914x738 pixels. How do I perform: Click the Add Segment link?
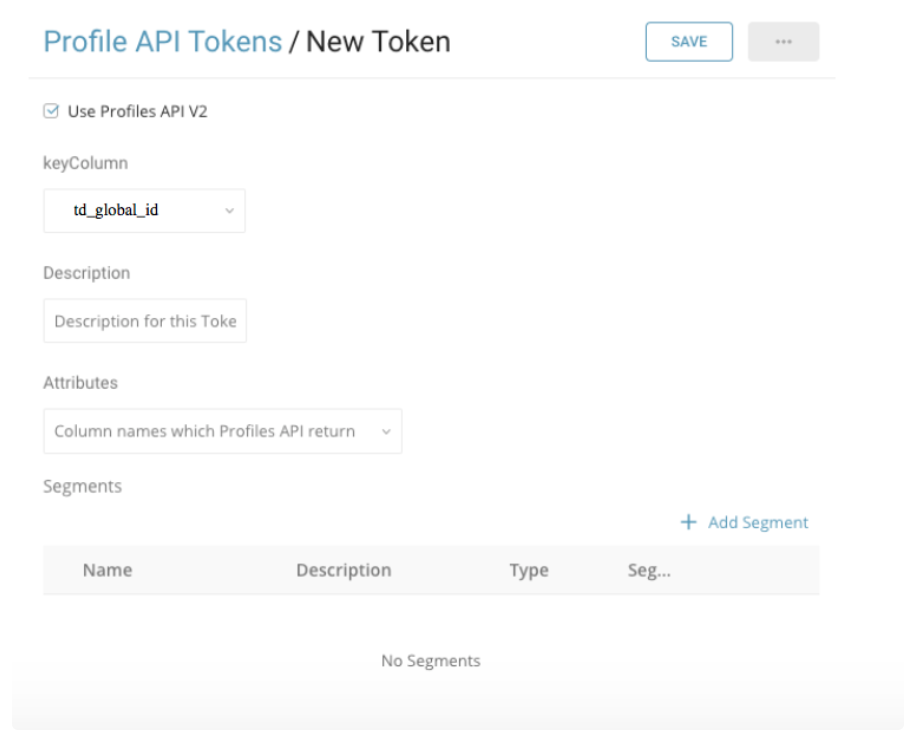point(757,522)
